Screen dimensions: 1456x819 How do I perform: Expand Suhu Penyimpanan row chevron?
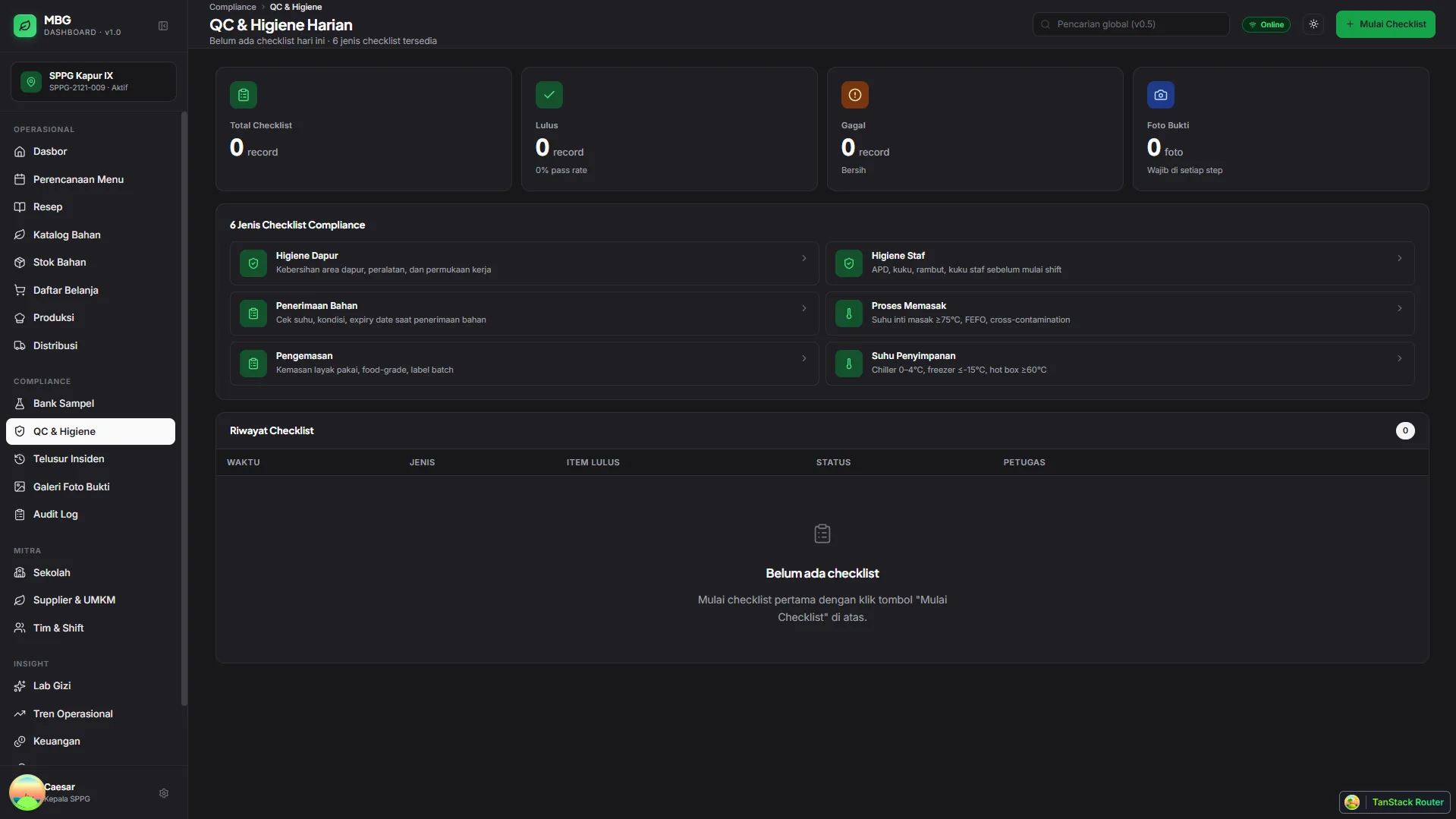click(x=1400, y=358)
